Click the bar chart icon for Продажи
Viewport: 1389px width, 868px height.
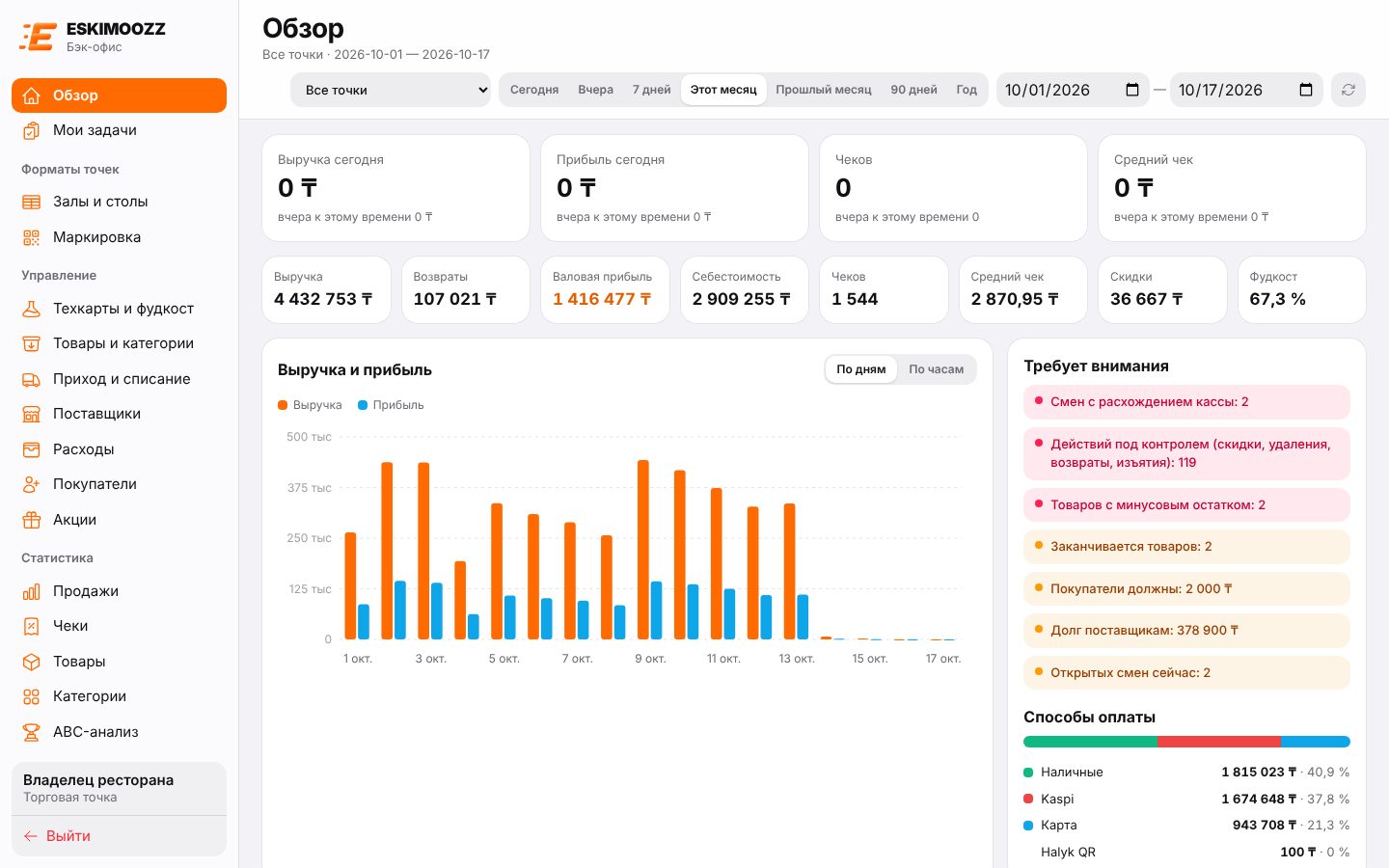(x=32, y=591)
